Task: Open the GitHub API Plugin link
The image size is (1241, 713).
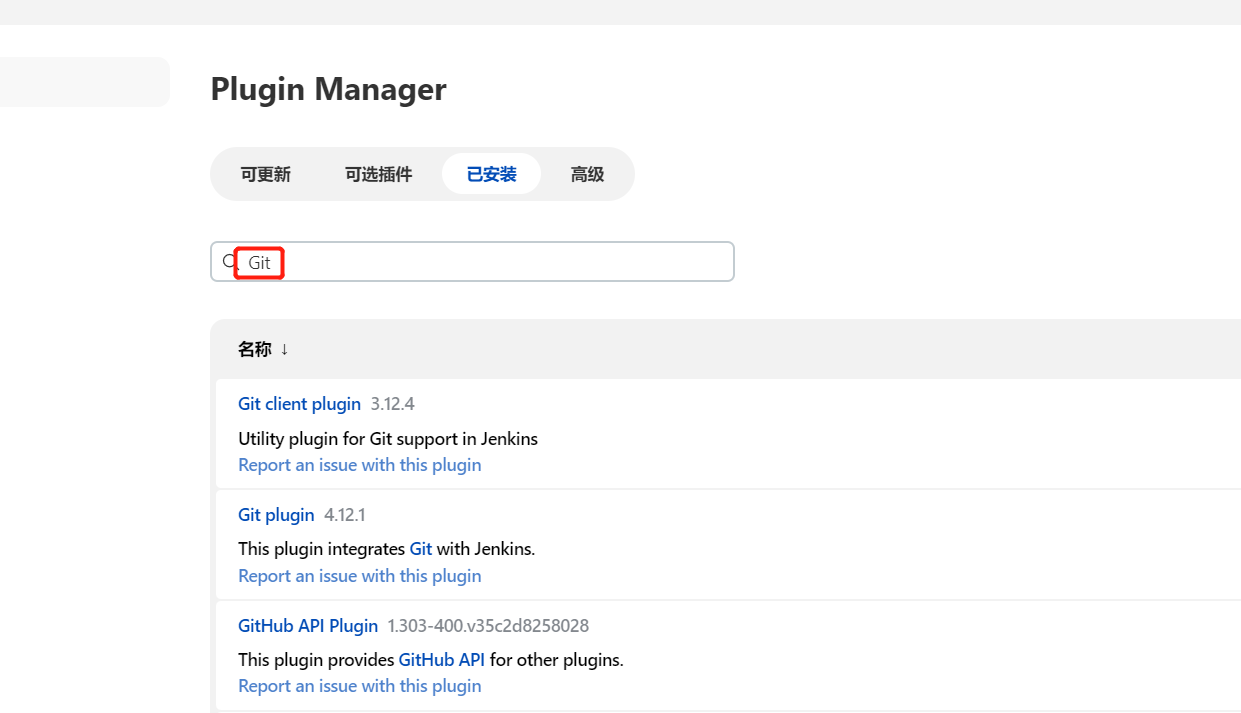Action: [x=308, y=626]
